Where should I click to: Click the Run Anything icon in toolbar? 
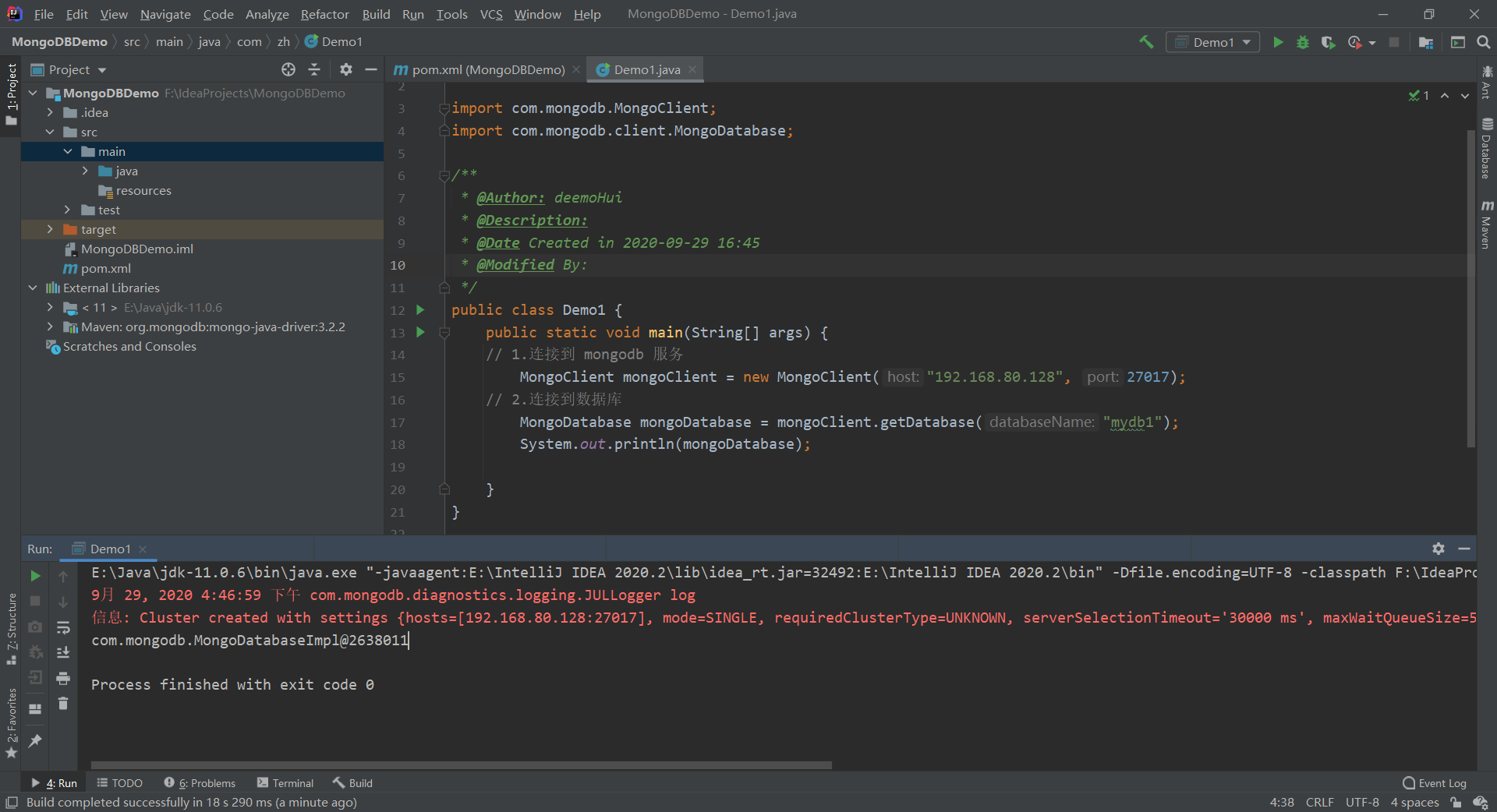[x=1458, y=42]
